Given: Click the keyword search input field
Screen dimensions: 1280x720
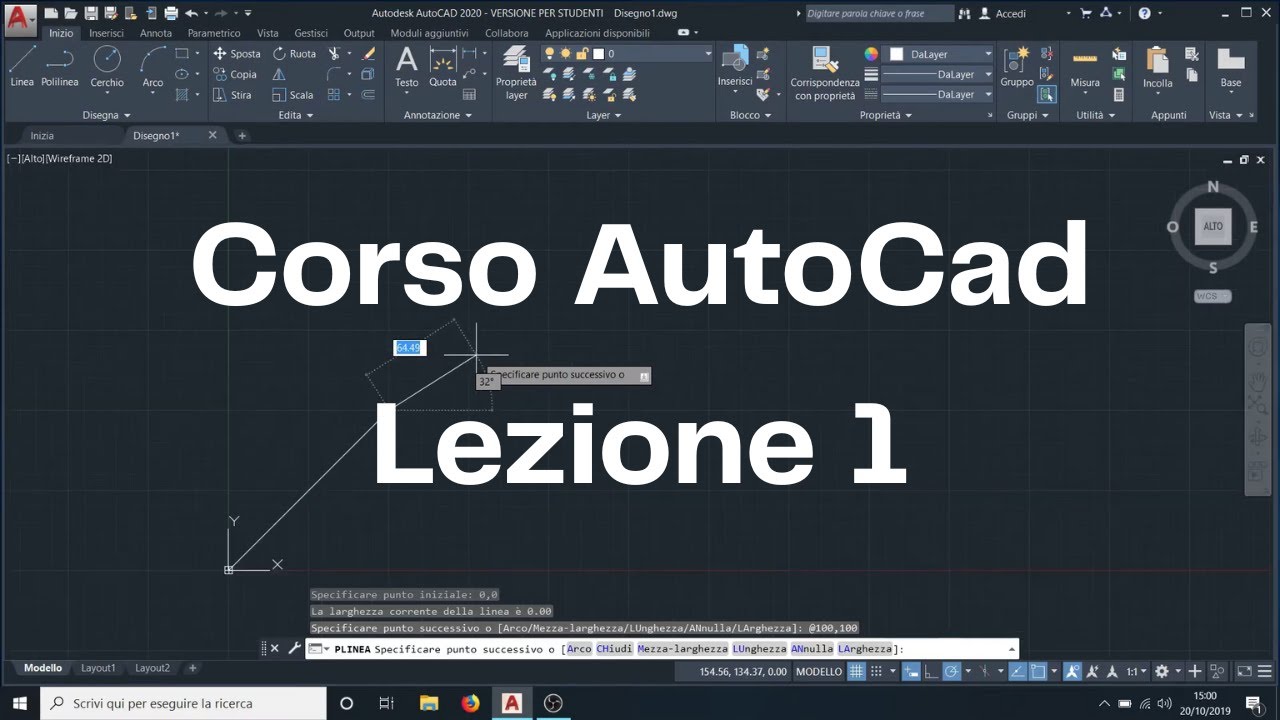Looking at the screenshot, I should click(x=879, y=14).
